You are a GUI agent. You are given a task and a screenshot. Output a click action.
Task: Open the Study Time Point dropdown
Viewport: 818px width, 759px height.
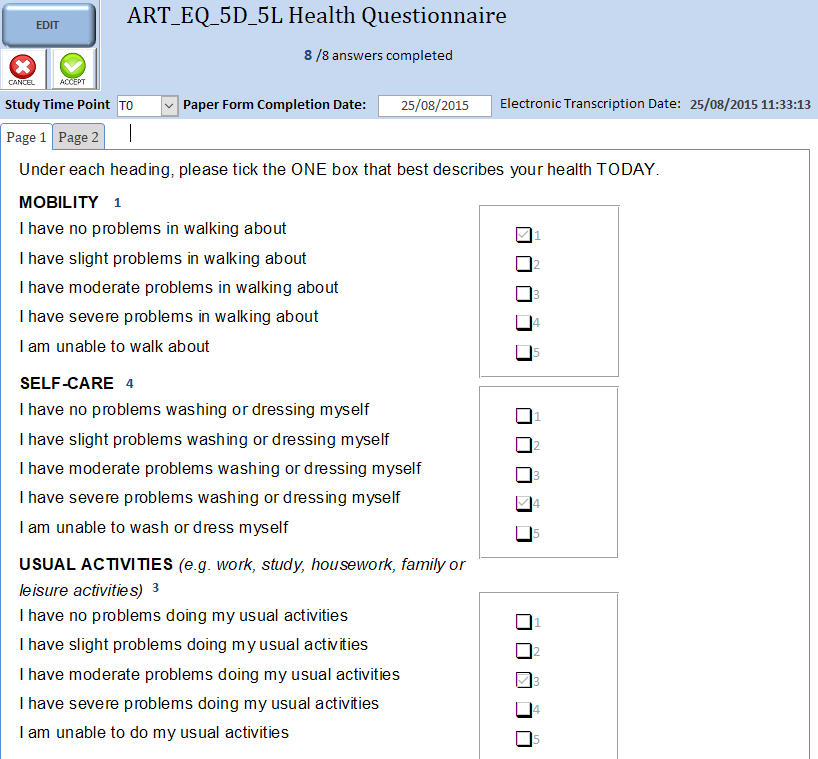(x=169, y=105)
